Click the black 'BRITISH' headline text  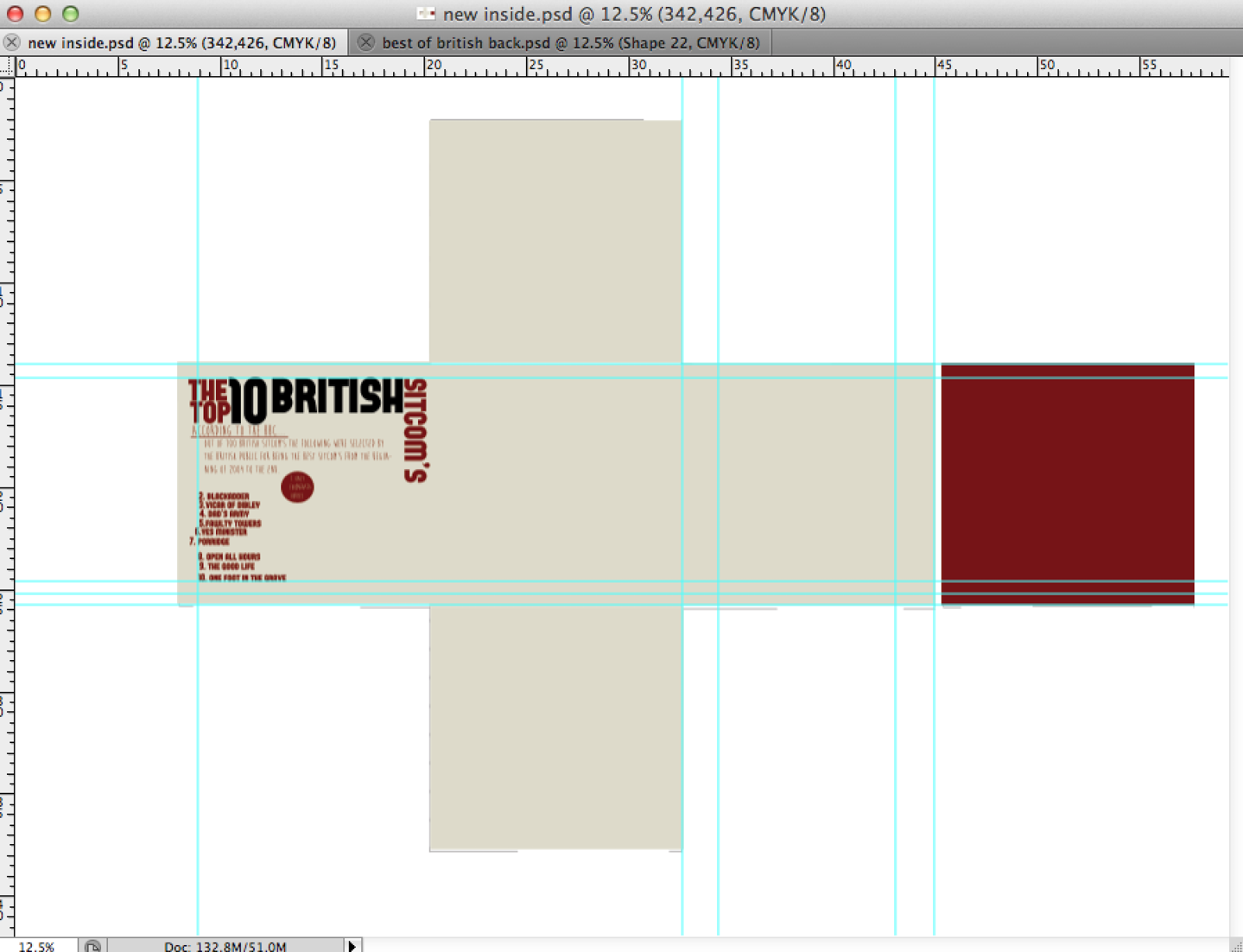pyautogui.click(x=338, y=396)
